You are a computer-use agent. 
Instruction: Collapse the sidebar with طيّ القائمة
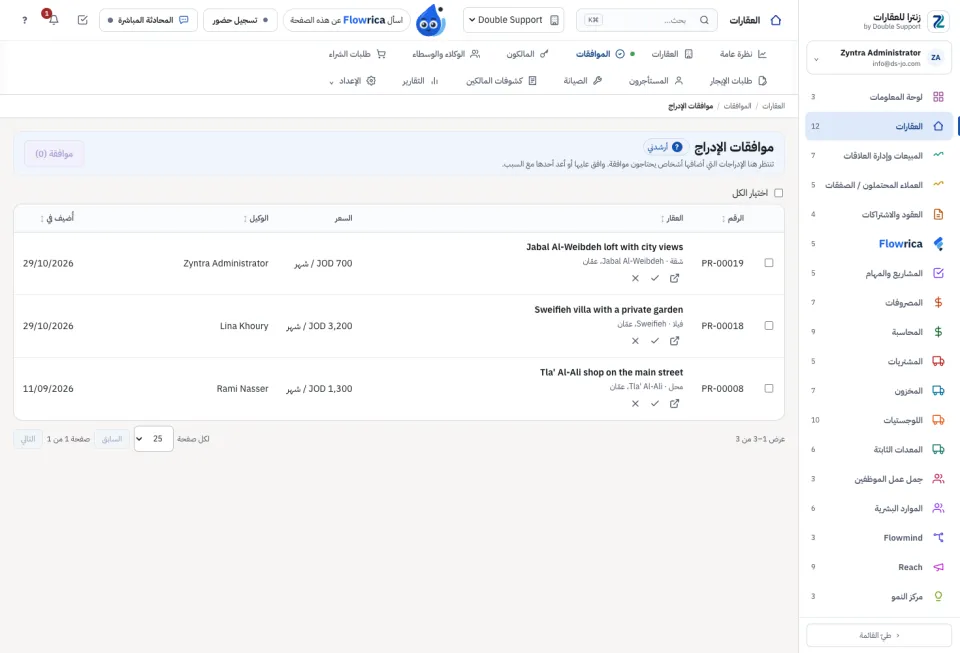[879, 635]
